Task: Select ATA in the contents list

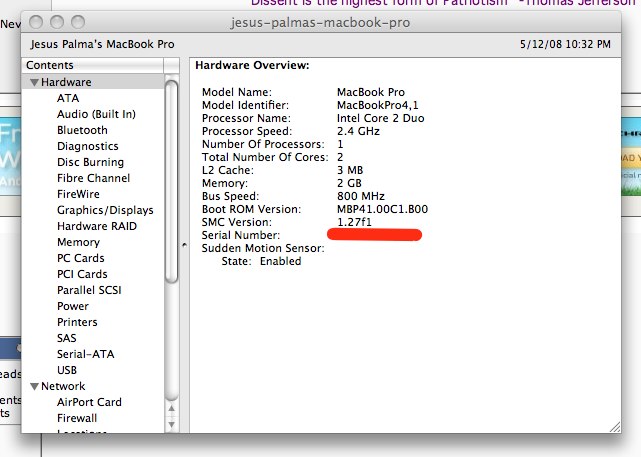Action: tap(68, 98)
